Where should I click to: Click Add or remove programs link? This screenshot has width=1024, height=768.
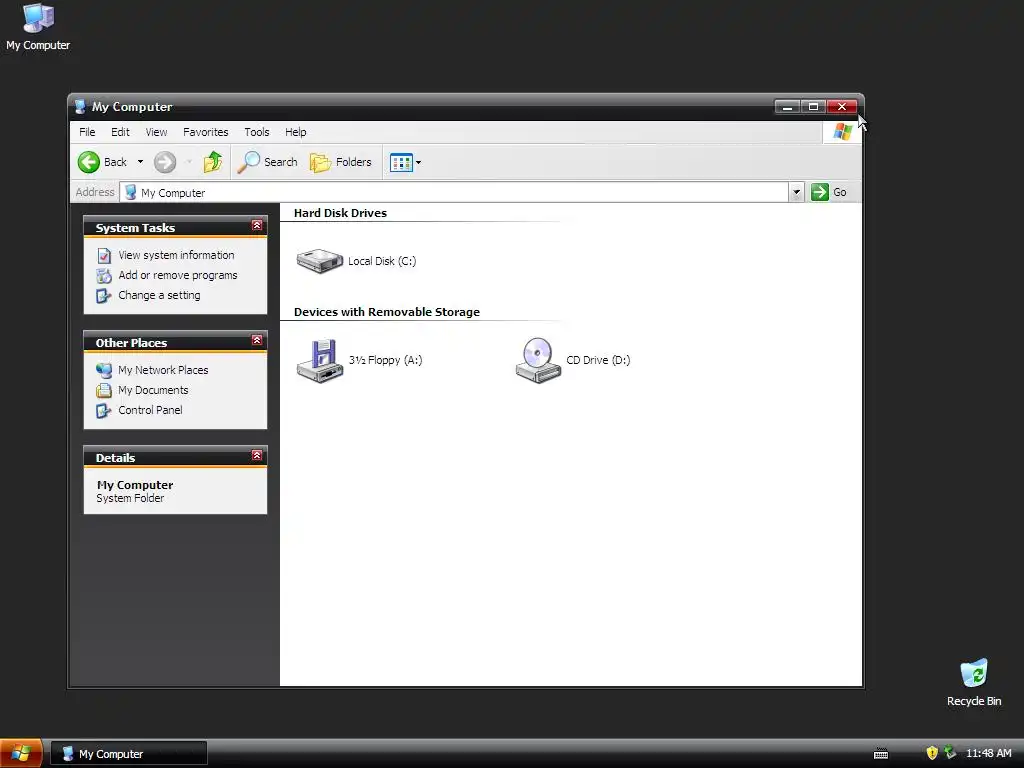coord(178,276)
